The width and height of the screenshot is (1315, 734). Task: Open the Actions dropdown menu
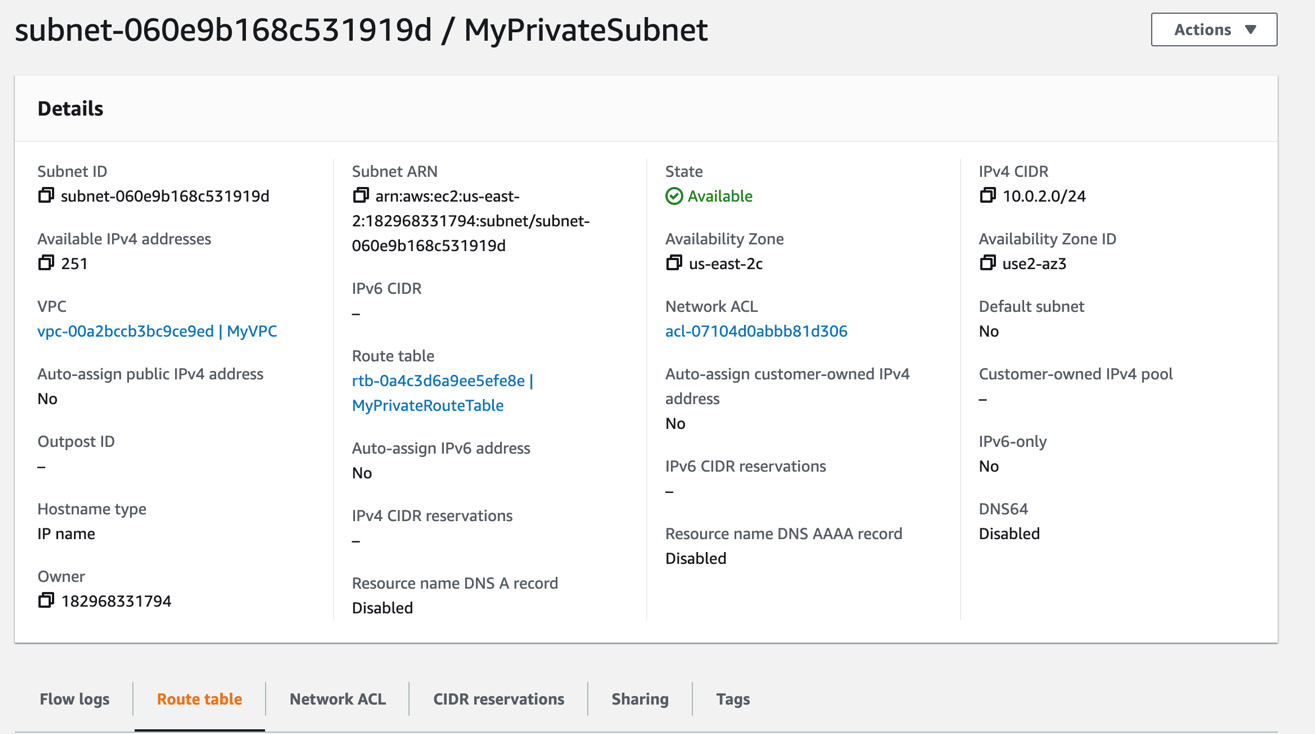click(1214, 30)
